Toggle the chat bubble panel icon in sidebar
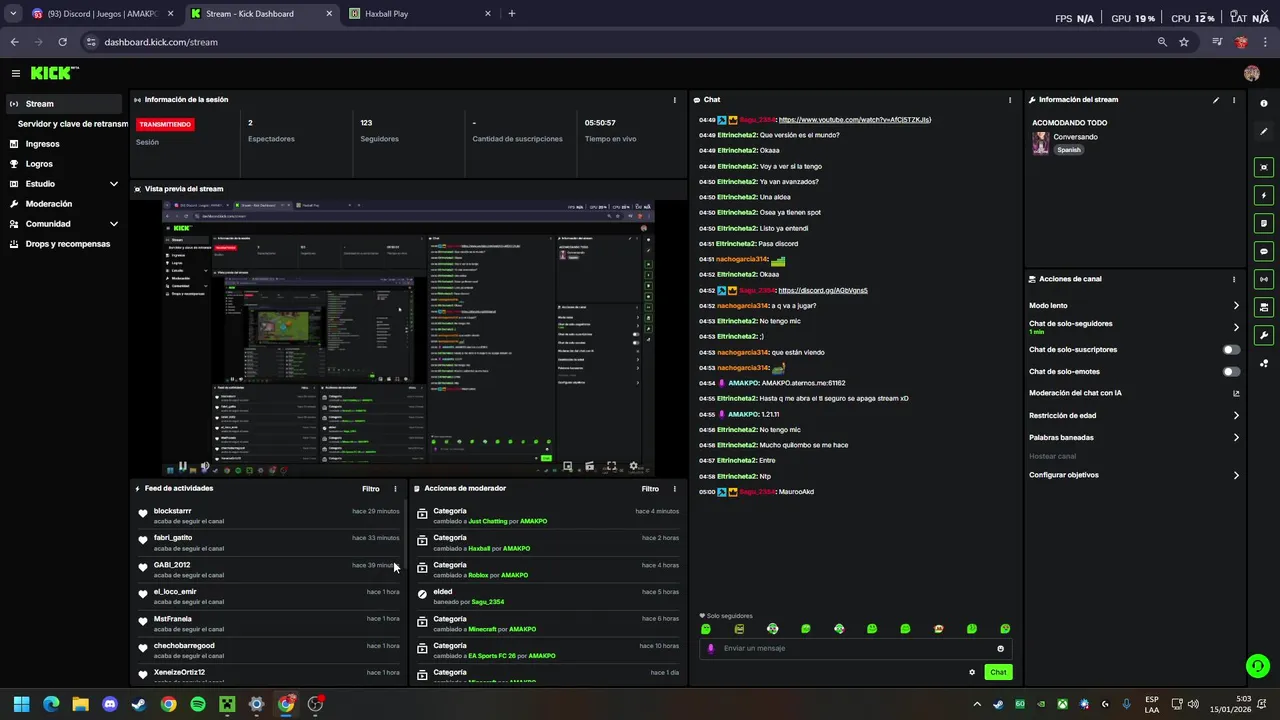The height and width of the screenshot is (720, 1280). (1264, 251)
